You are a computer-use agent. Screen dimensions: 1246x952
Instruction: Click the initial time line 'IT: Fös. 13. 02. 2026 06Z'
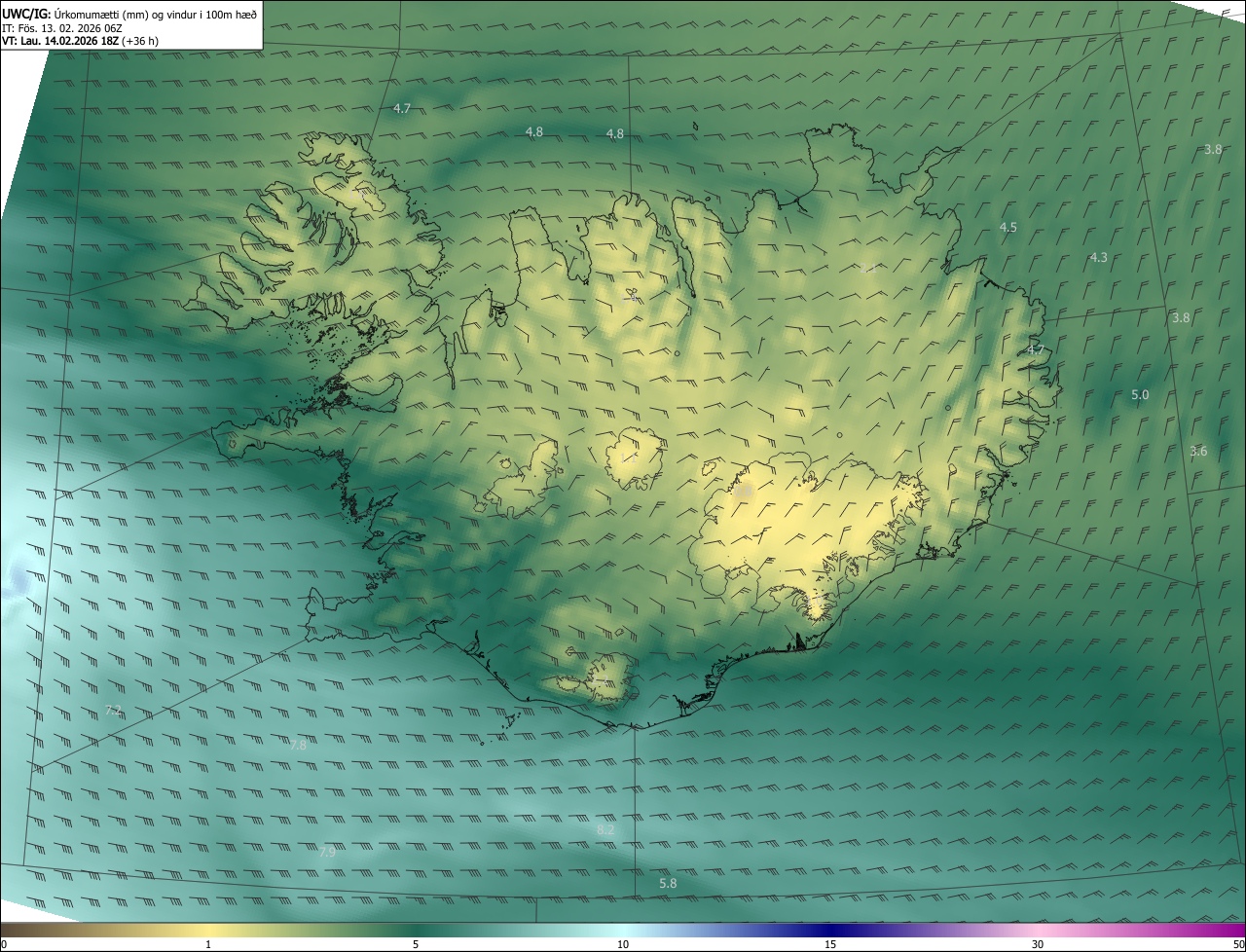point(62,28)
